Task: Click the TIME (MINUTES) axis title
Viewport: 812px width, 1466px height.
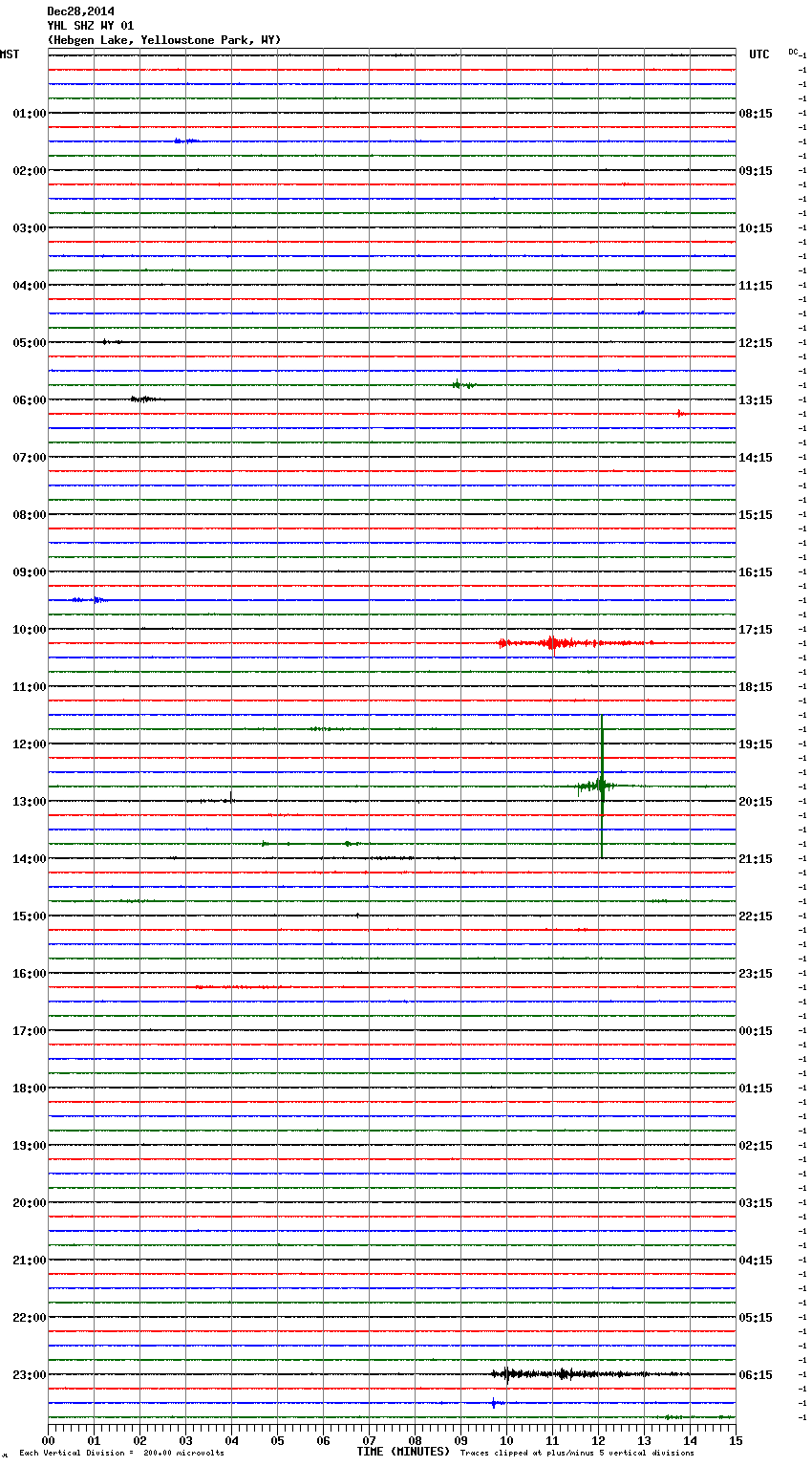Action: pyautogui.click(x=403, y=1452)
